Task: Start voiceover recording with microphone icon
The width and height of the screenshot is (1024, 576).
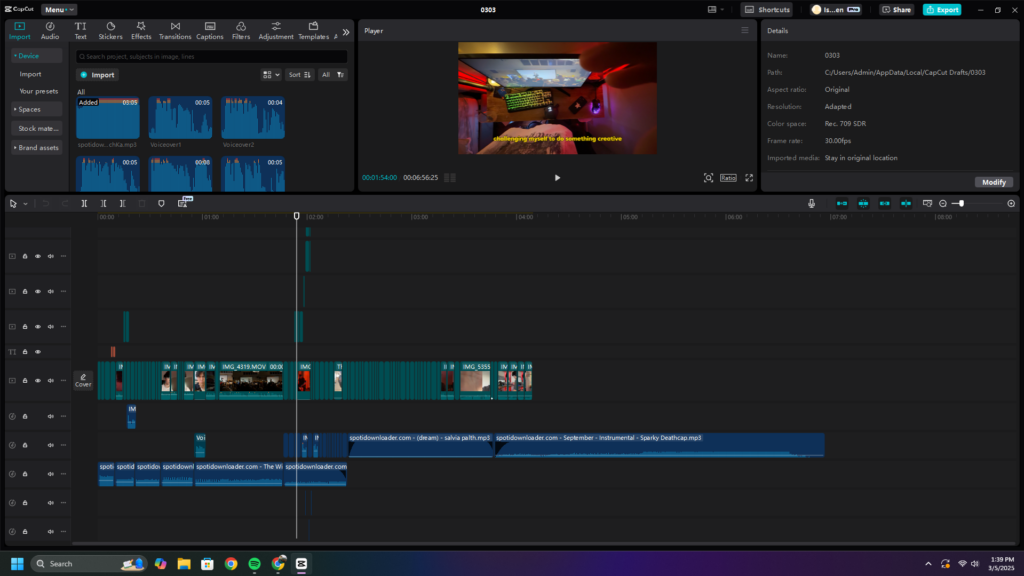Action: point(811,204)
